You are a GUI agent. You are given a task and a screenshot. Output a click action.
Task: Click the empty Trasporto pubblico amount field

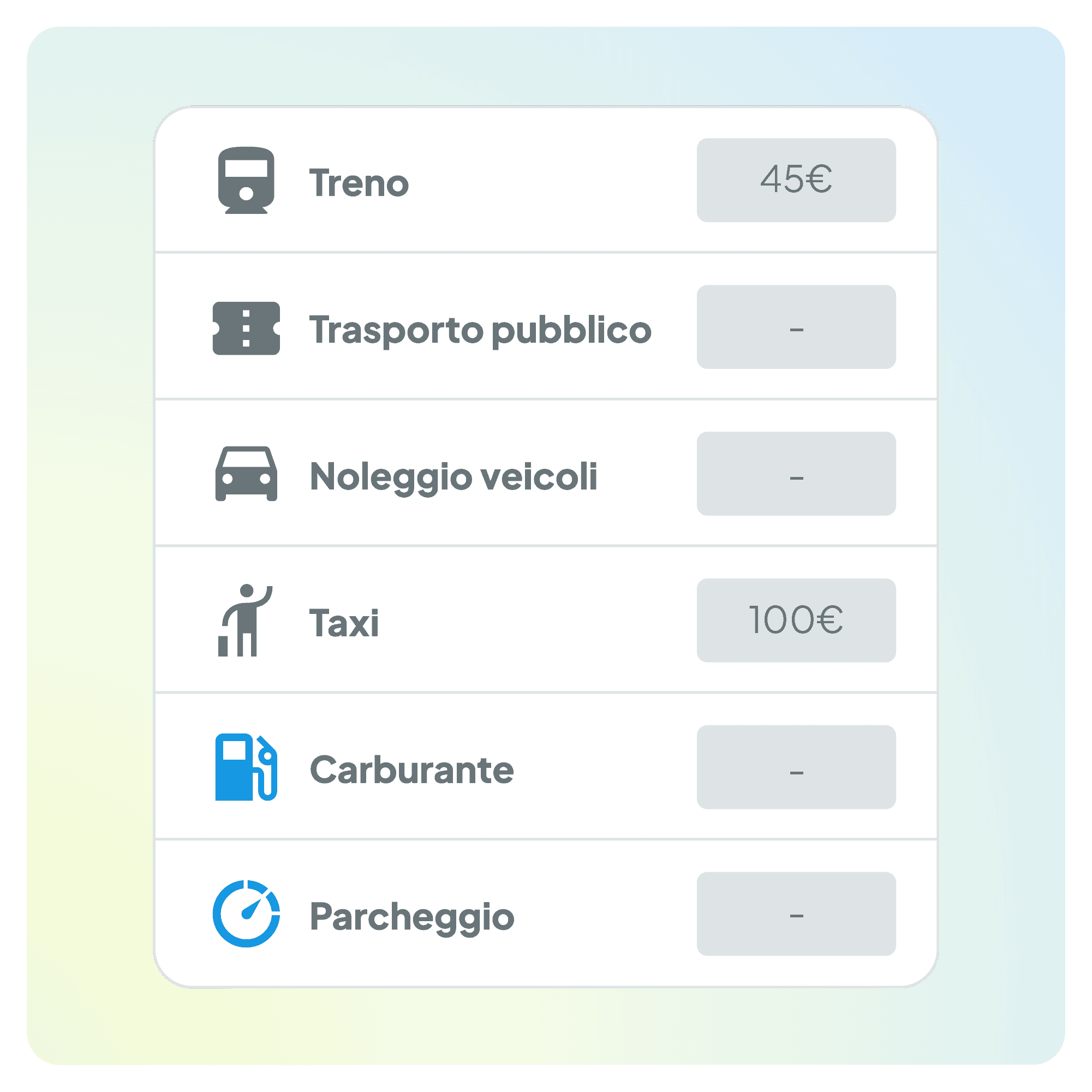[x=796, y=327]
